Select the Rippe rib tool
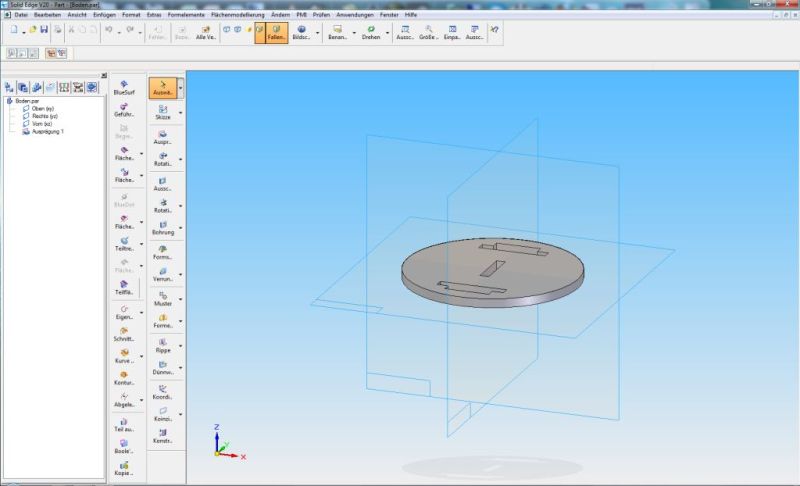This screenshot has height=486, width=800. 162,345
